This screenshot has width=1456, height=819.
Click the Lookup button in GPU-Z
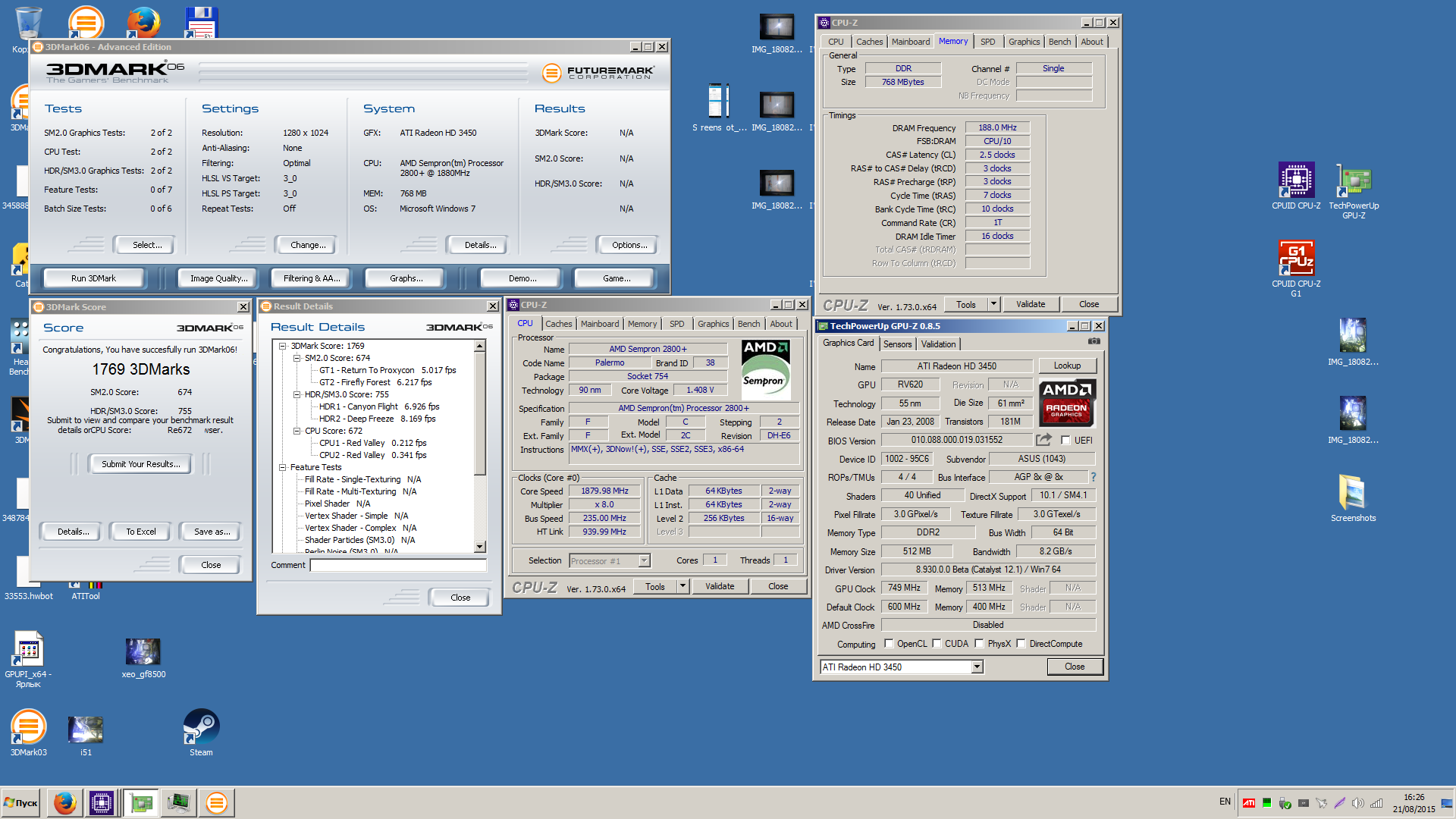click(1067, 366)
